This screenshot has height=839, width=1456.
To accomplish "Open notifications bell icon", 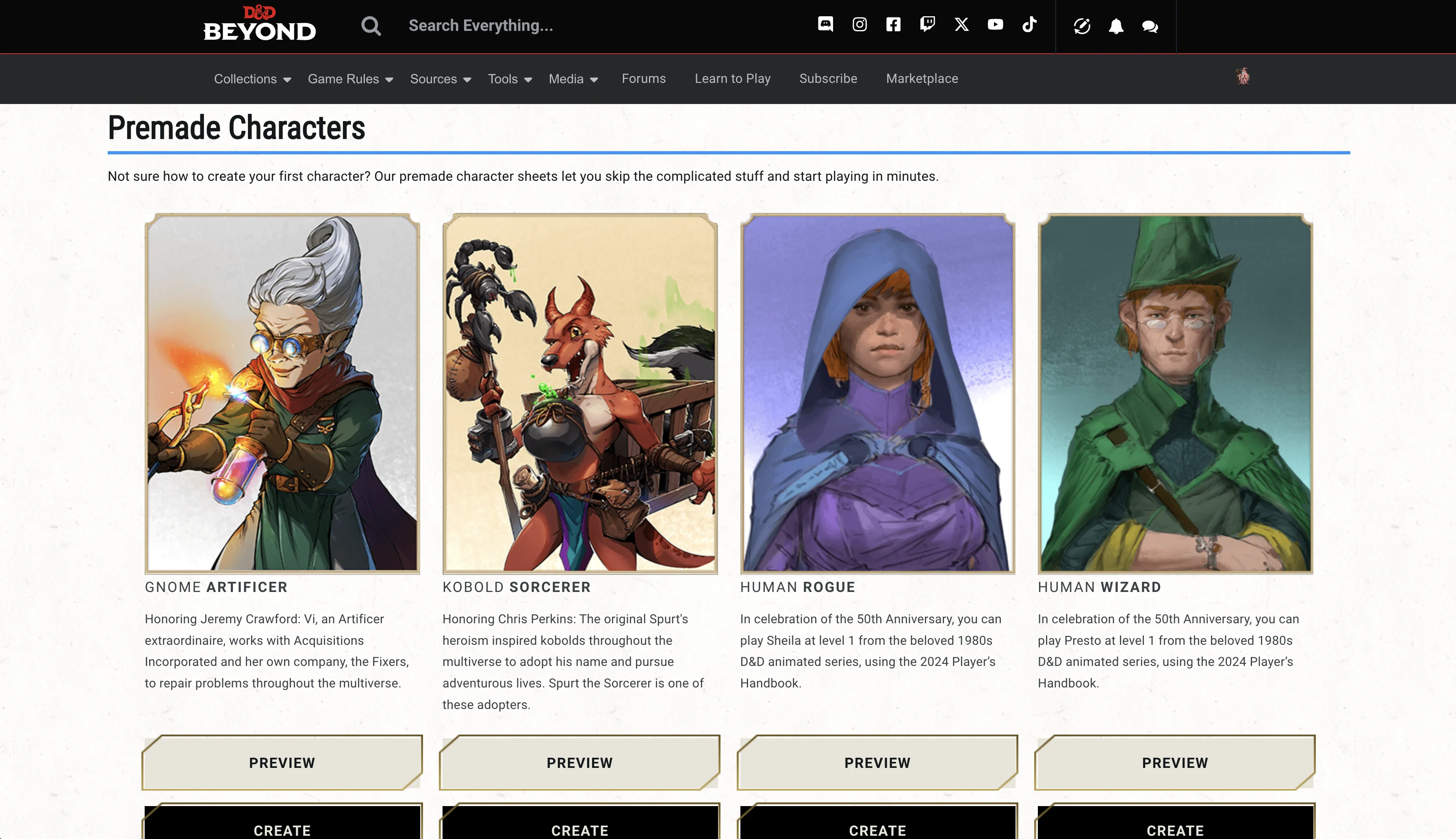I will (1116, 26).
